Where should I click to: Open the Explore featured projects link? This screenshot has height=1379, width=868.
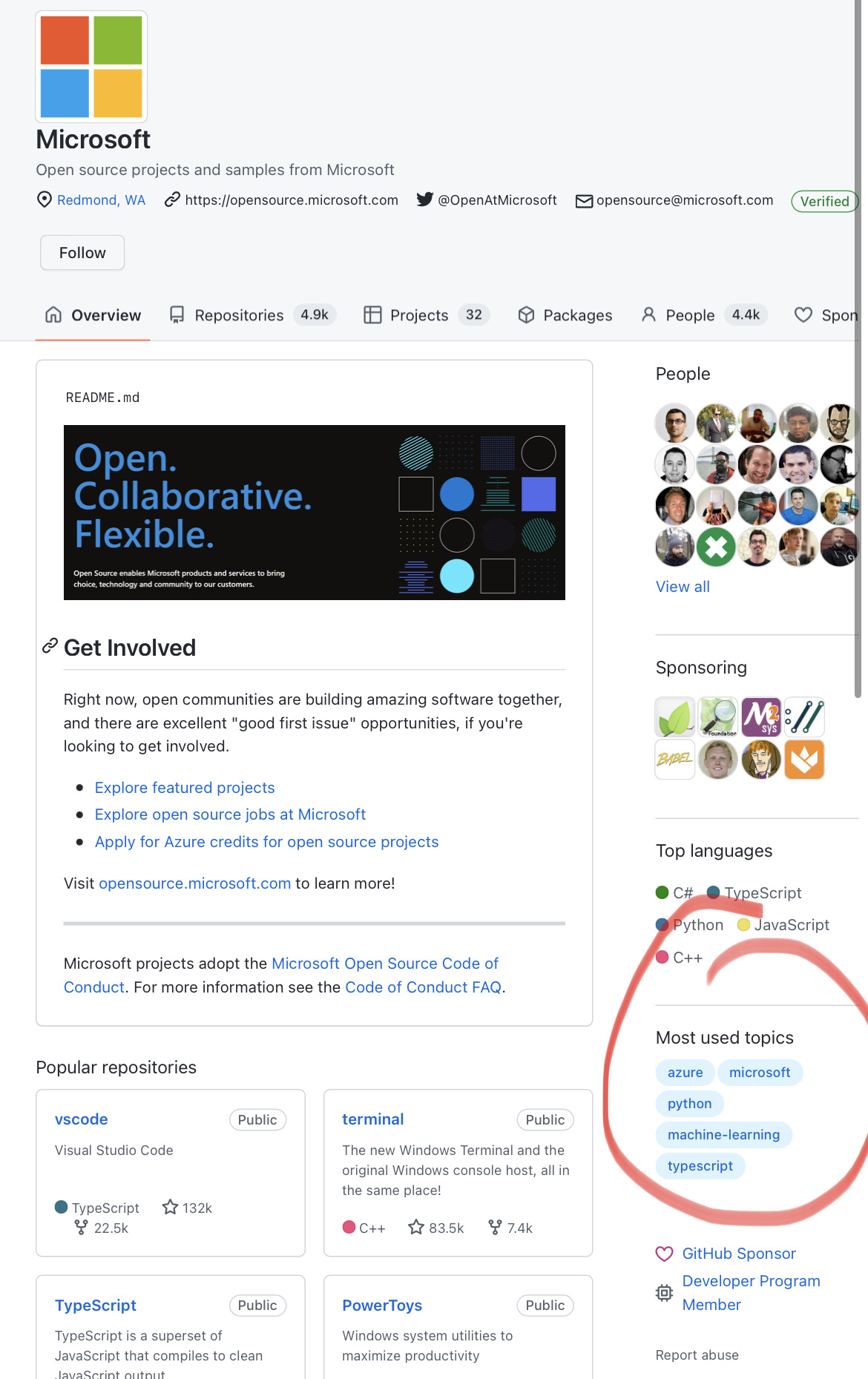(x=184, y=787)
